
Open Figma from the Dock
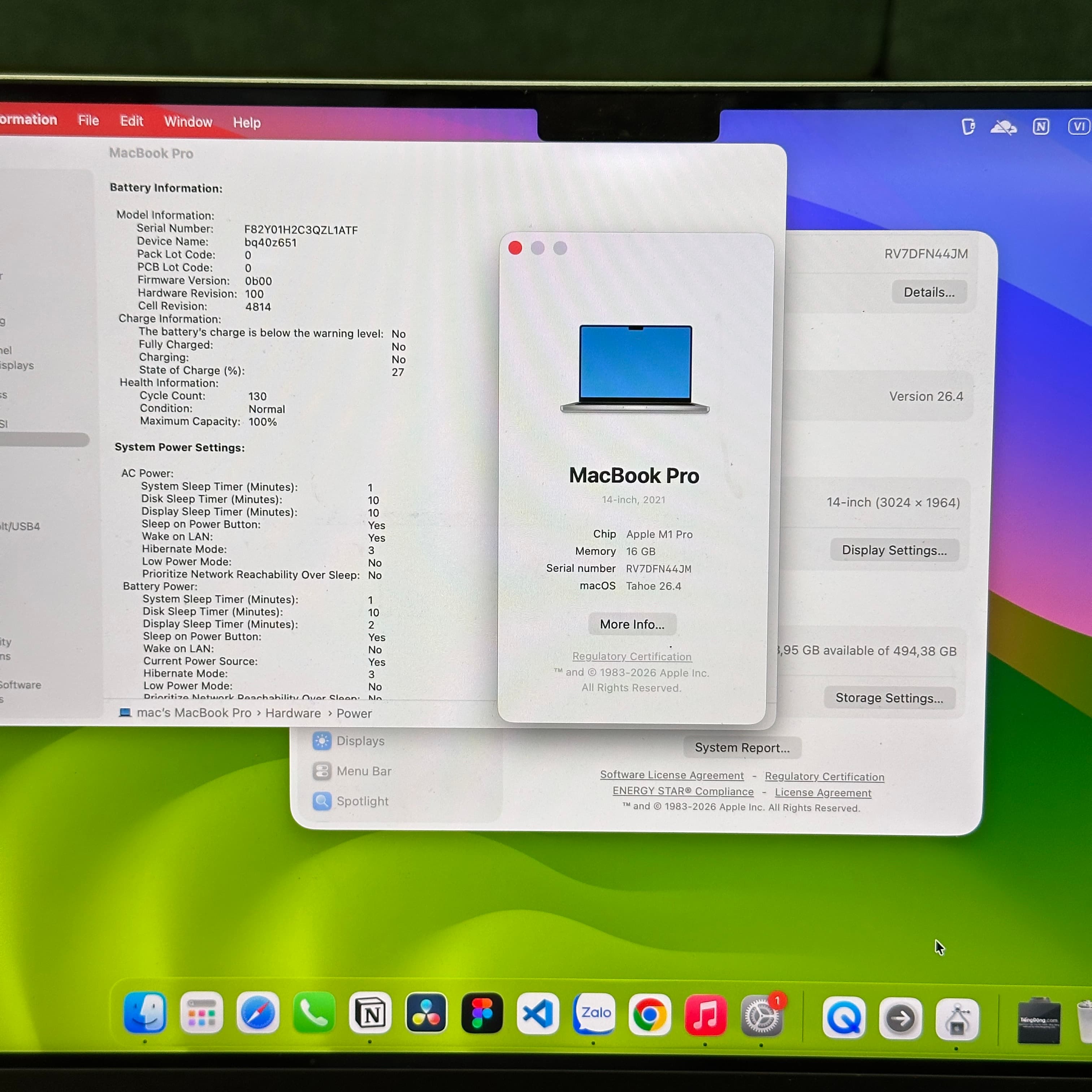482,1014
